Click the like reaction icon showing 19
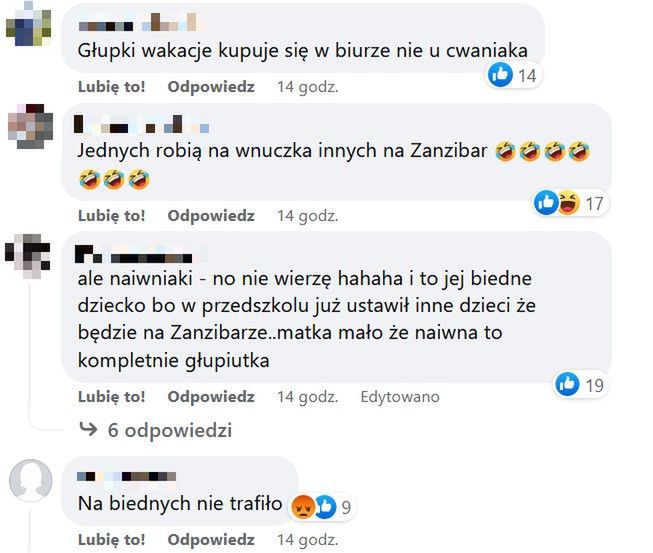This screenshot has width=653, height=553. pos(567,384)
